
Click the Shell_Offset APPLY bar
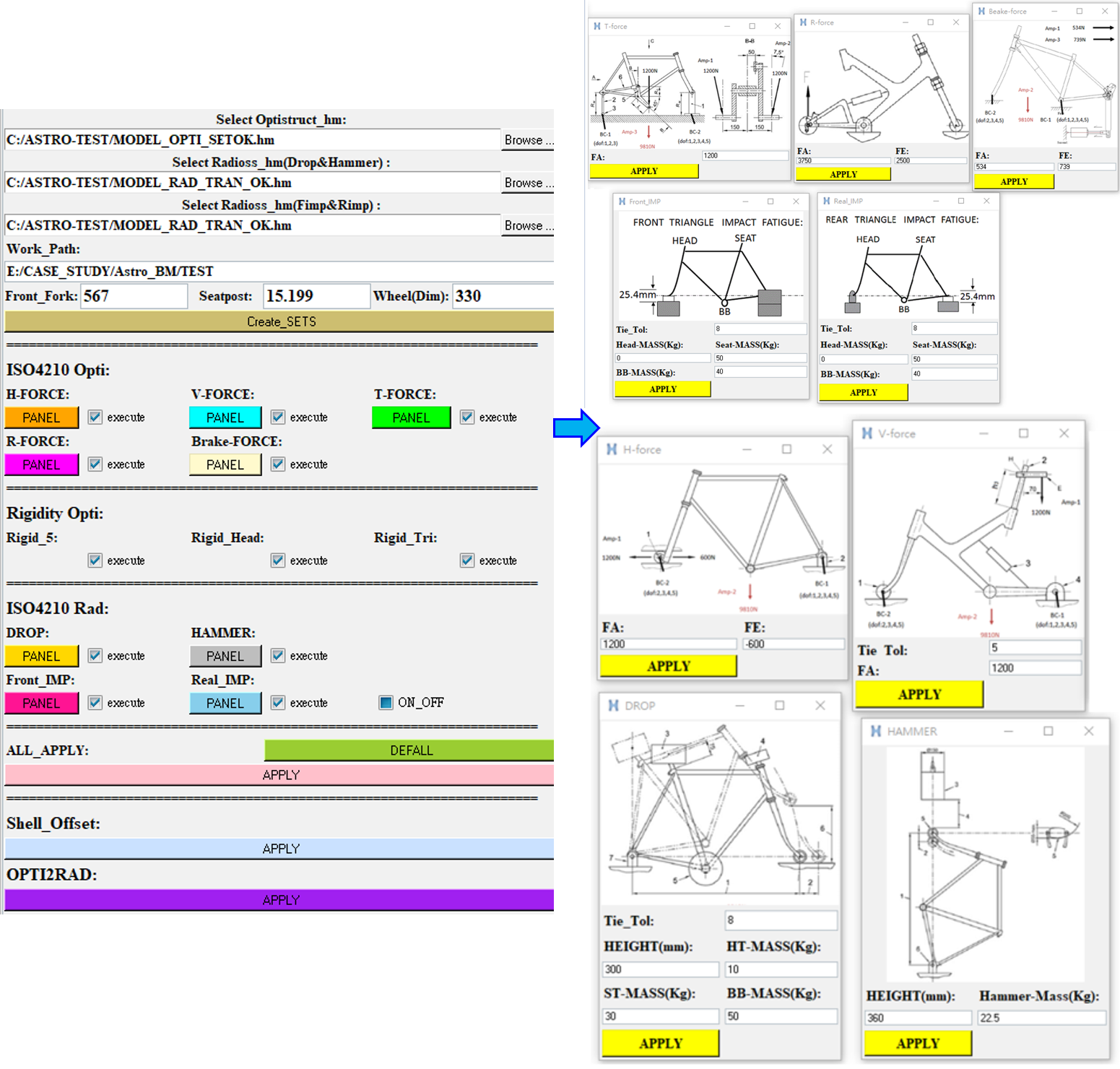click(280, 849)
